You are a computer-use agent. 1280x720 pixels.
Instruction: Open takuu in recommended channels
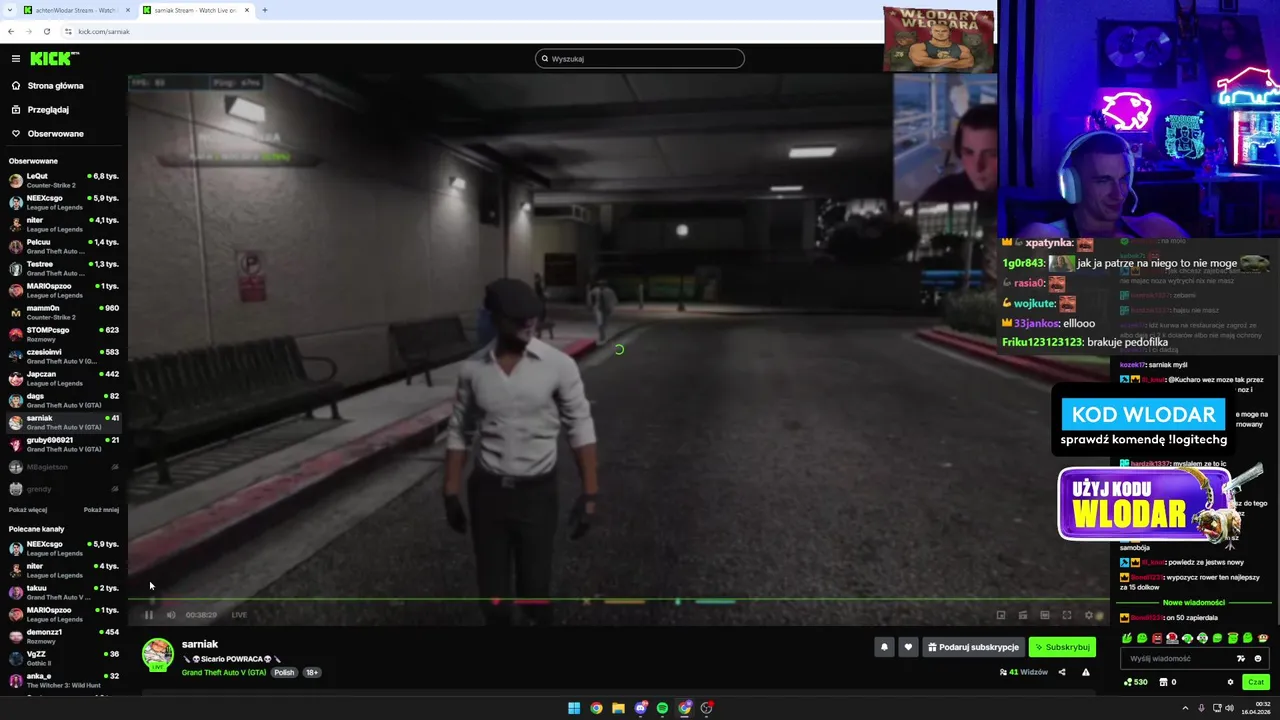[x=64, y=592]
